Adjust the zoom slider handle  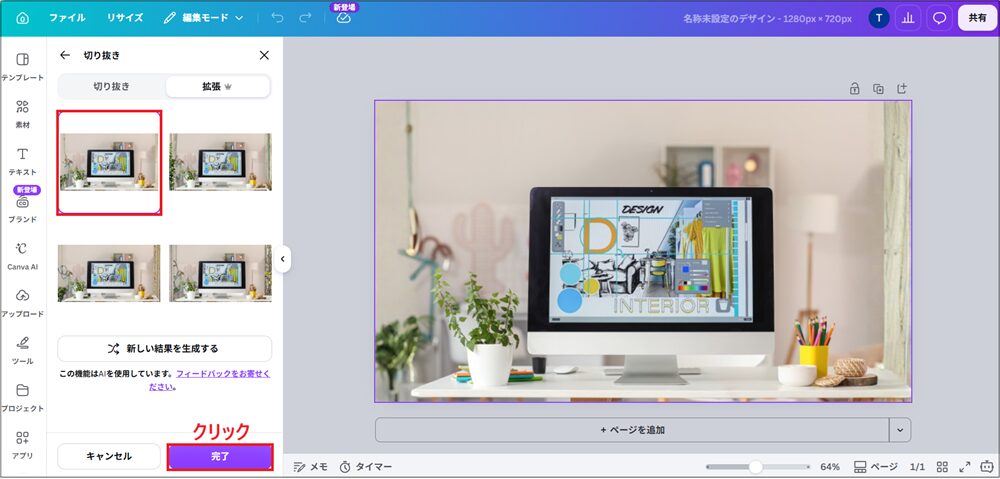click(x=756, y=467)
